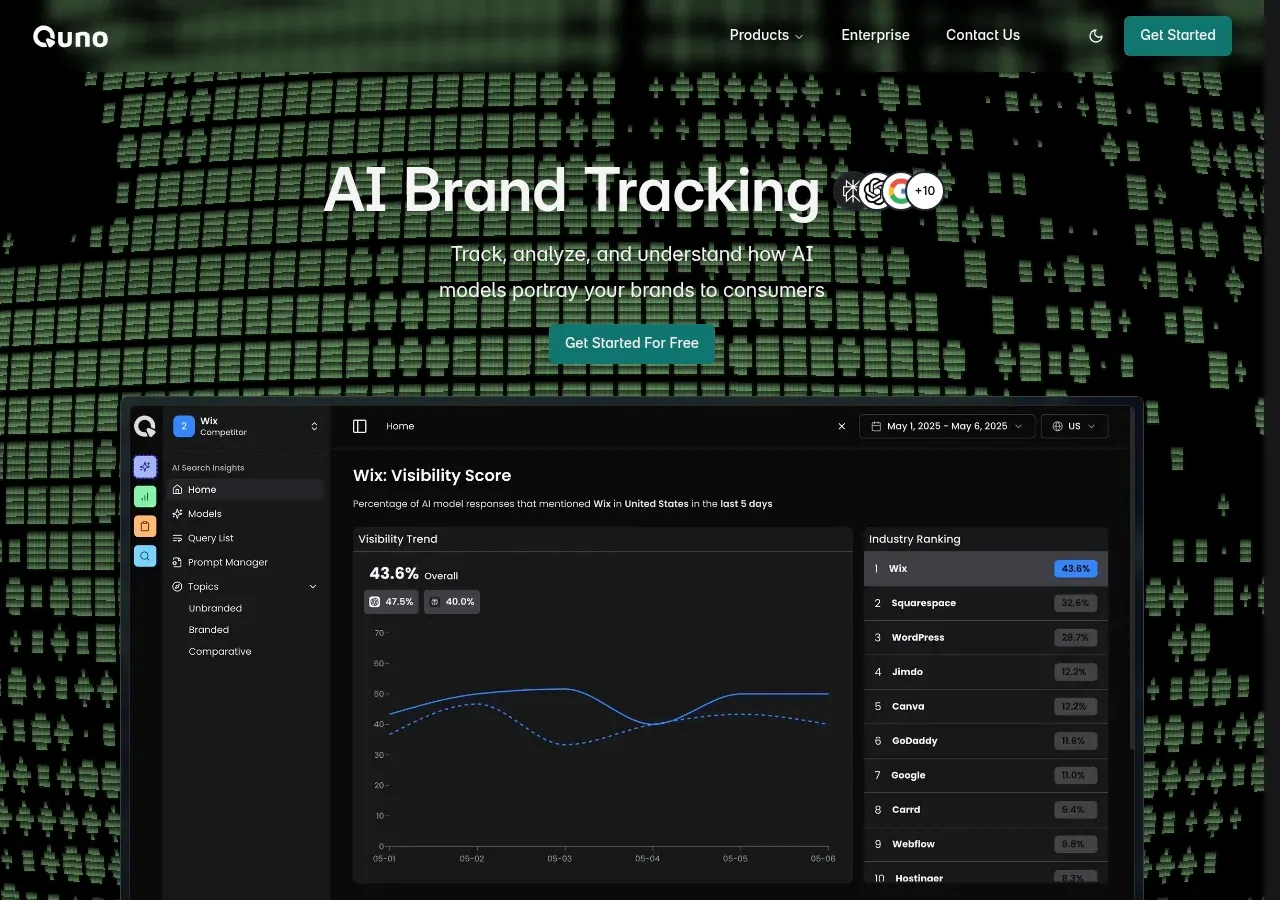The height and width of the screenshot is (900, 1280).
Task: Click the 32.6% badge for Squarespace
Action: point(1075,603)
